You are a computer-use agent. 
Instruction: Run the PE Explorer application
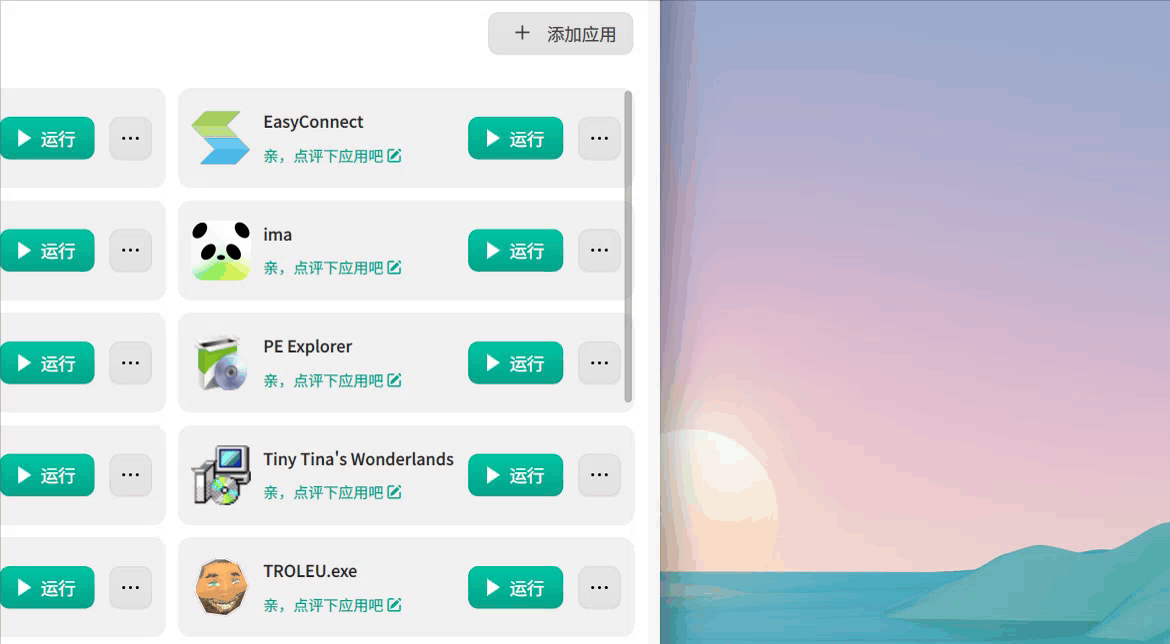[516, 363]
